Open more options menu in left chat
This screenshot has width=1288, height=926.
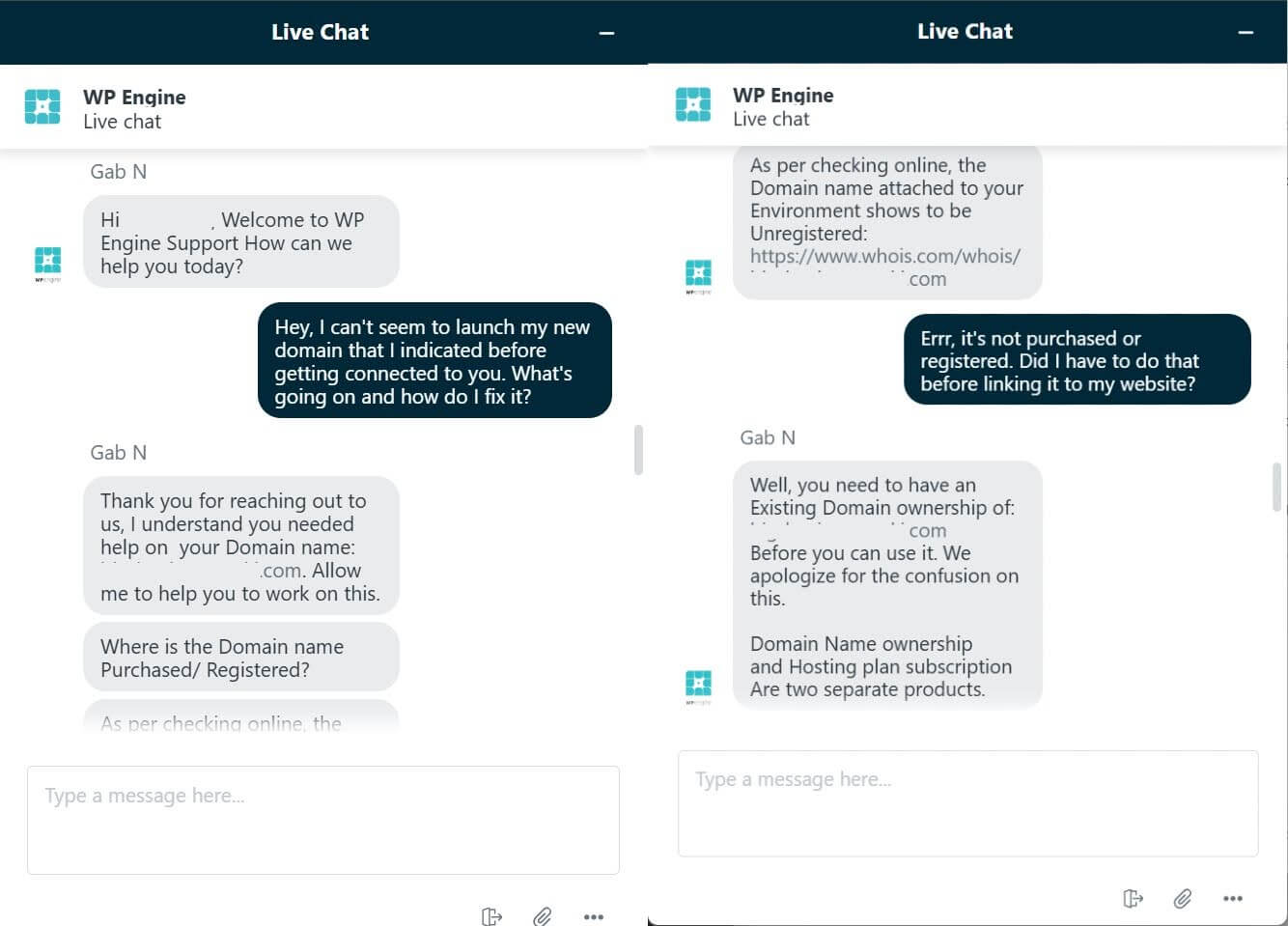(x=594, y=916)
